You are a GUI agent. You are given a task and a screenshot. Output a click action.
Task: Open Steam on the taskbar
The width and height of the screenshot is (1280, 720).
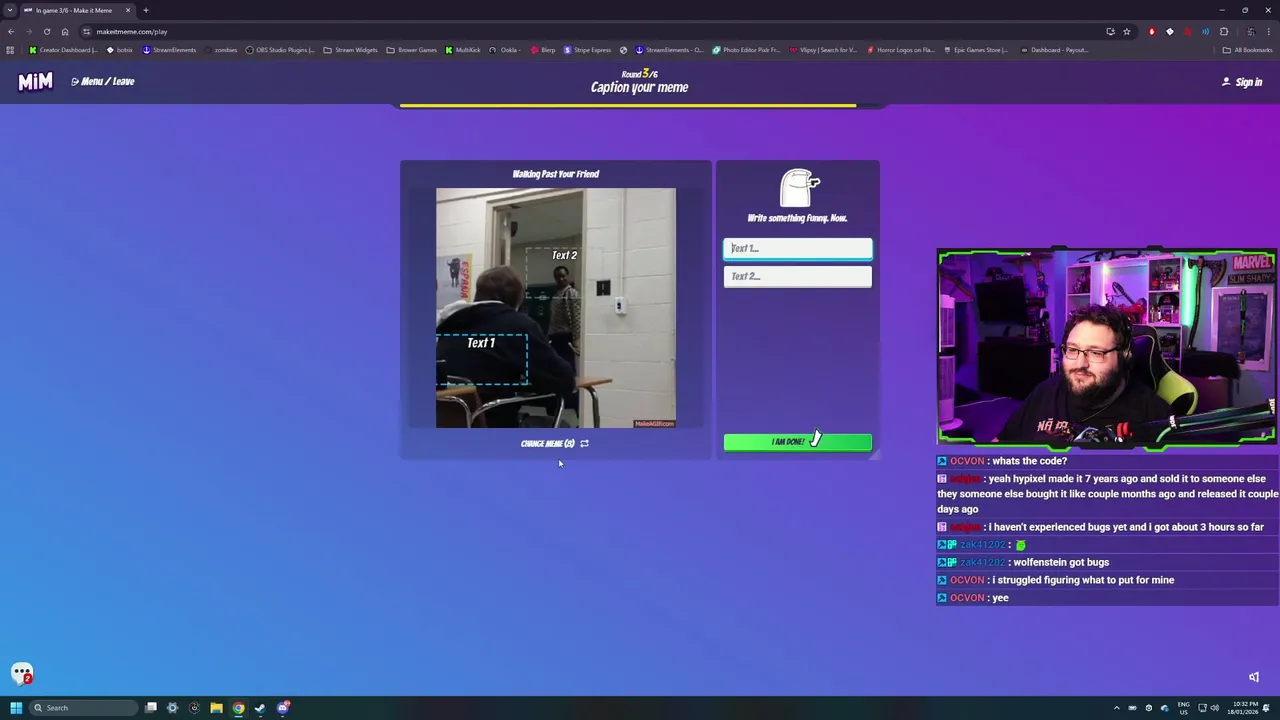260,708
